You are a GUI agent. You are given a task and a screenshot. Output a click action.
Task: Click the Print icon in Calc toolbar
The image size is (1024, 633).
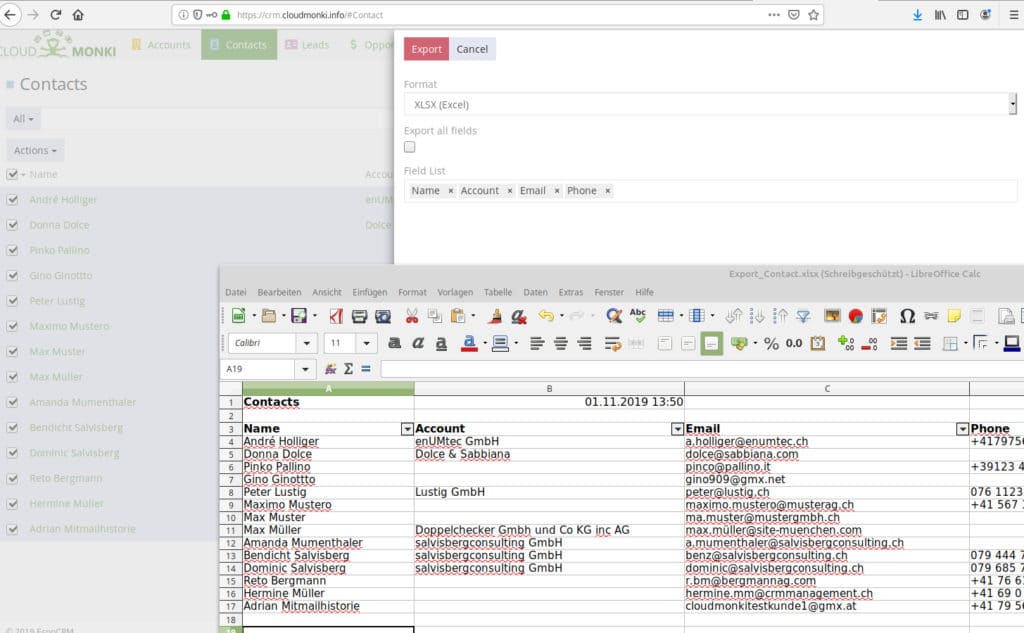click(359, 316)
